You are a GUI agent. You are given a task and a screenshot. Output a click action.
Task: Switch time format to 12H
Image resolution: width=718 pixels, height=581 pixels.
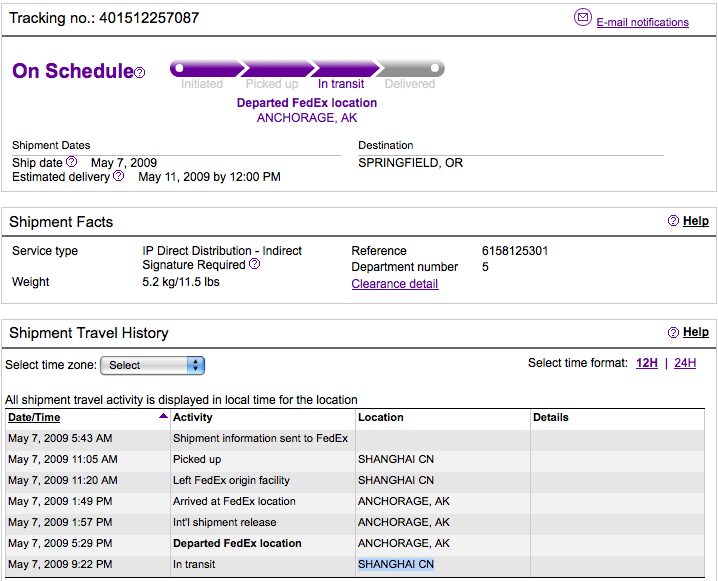point(647,363)
